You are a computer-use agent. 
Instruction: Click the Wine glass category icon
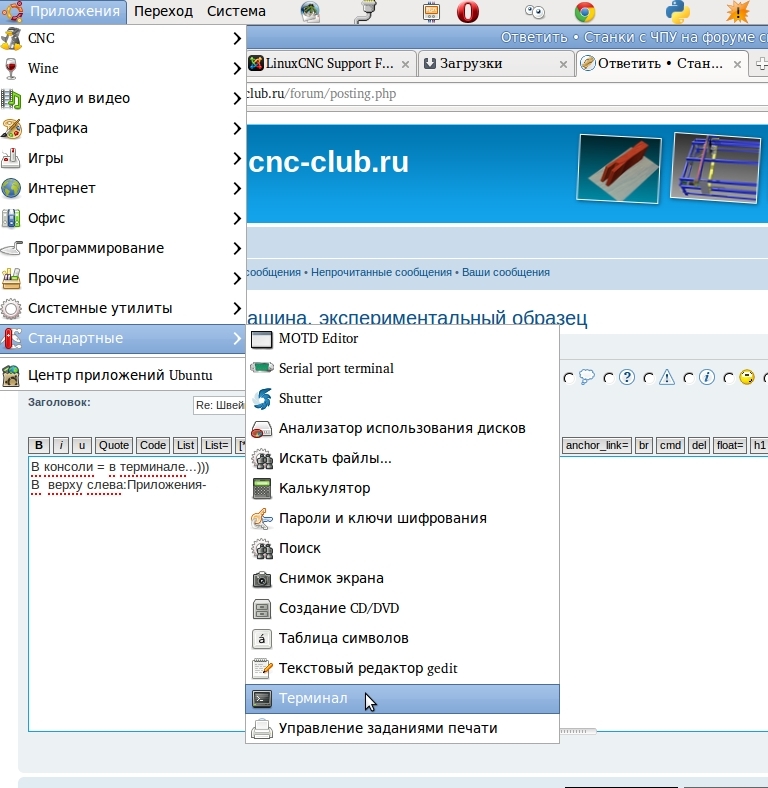tap(11, 69)
